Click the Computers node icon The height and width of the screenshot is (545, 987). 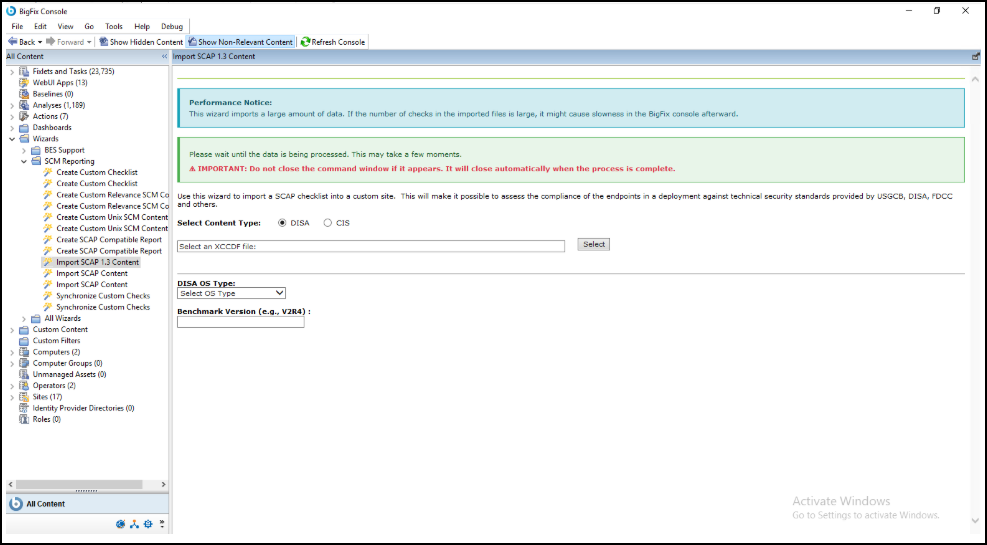point(24,352)
